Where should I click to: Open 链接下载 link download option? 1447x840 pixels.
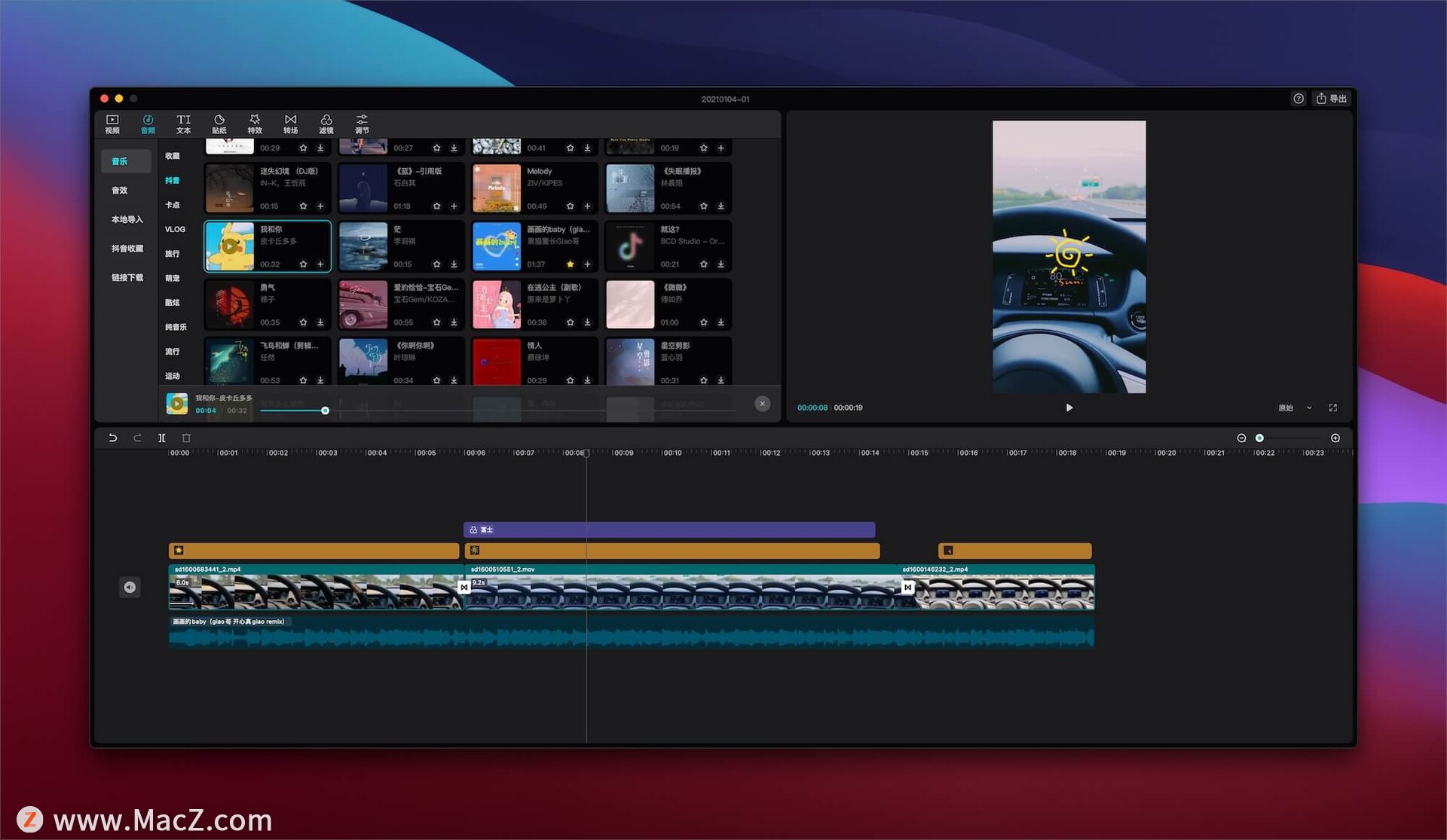point(127,278)
